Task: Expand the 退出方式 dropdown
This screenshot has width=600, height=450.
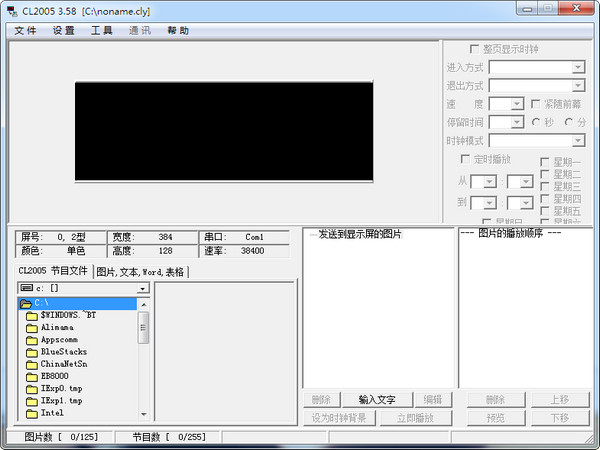Action: [x=578, y=85]
